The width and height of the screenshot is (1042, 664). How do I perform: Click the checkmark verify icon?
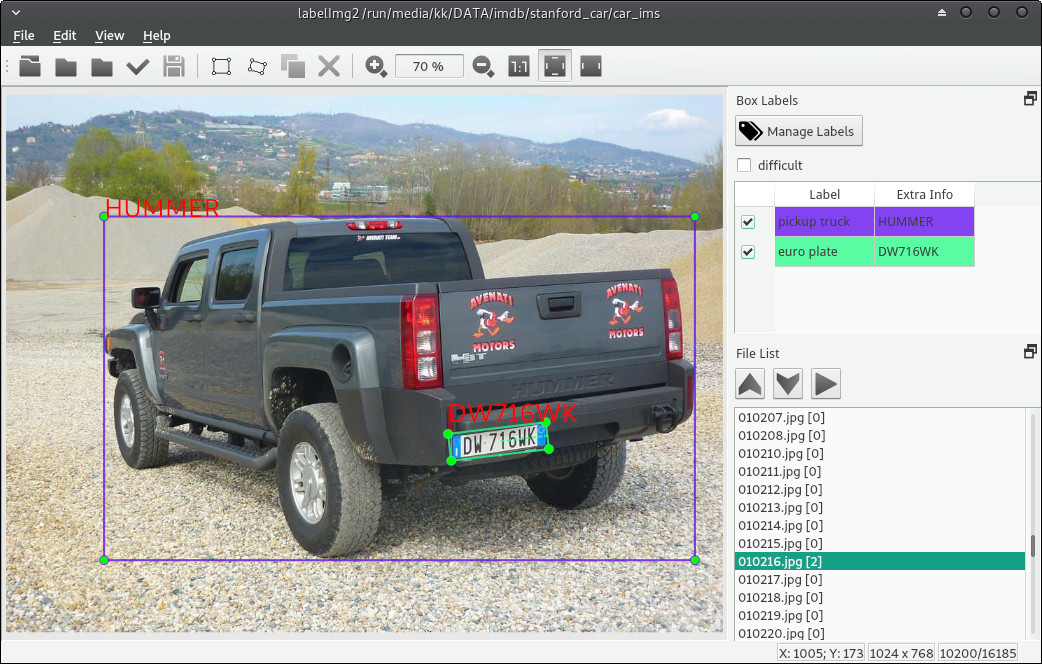[138, 66]
